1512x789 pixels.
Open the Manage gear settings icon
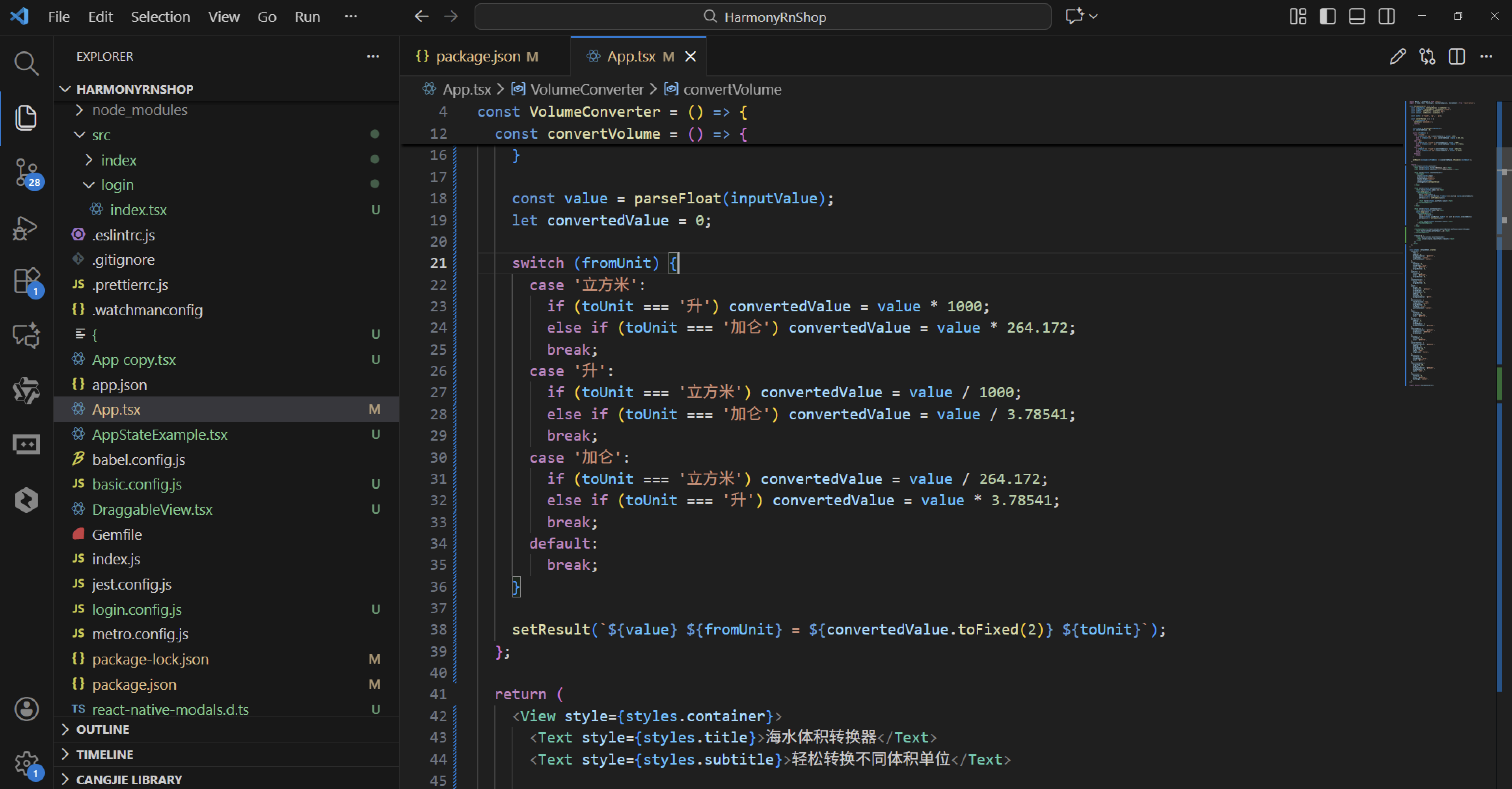[26, 763]
